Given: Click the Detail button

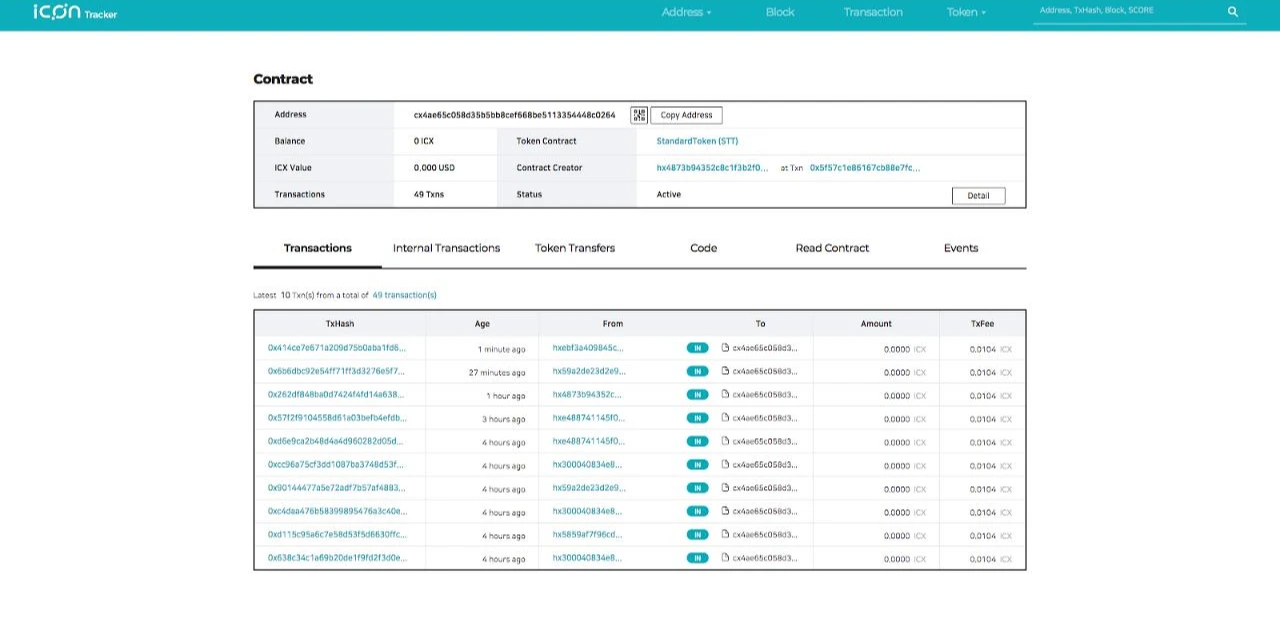Looking at the screenshot, I should click(x=978, y=196).
